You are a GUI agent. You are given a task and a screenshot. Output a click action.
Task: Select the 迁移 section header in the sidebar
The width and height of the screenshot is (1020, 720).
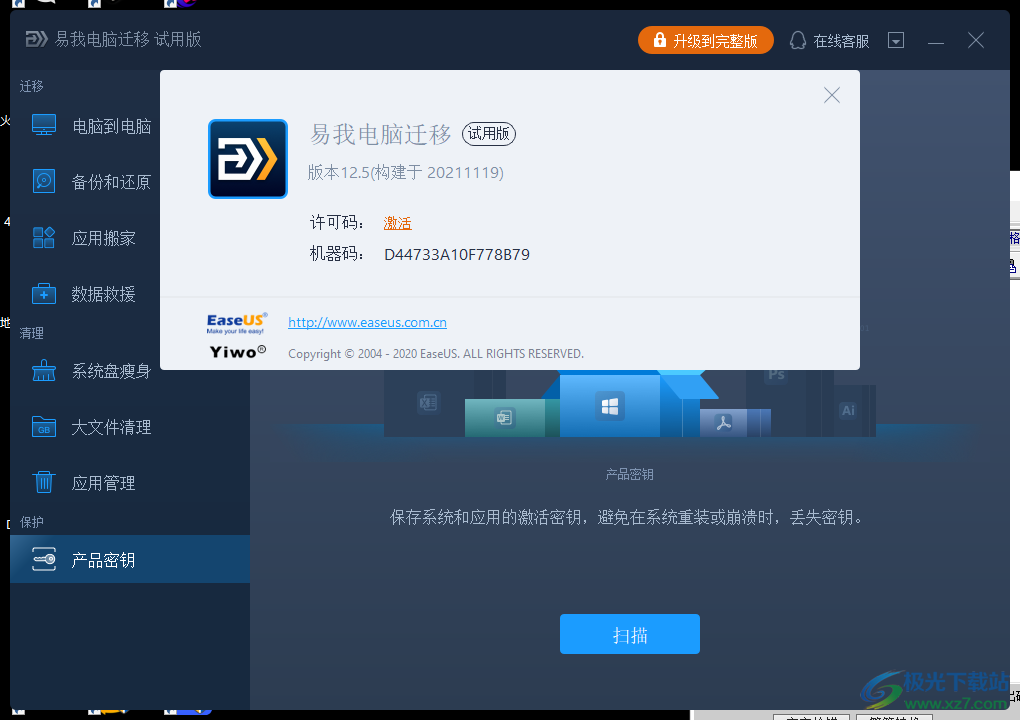click(x=31, y=86)
